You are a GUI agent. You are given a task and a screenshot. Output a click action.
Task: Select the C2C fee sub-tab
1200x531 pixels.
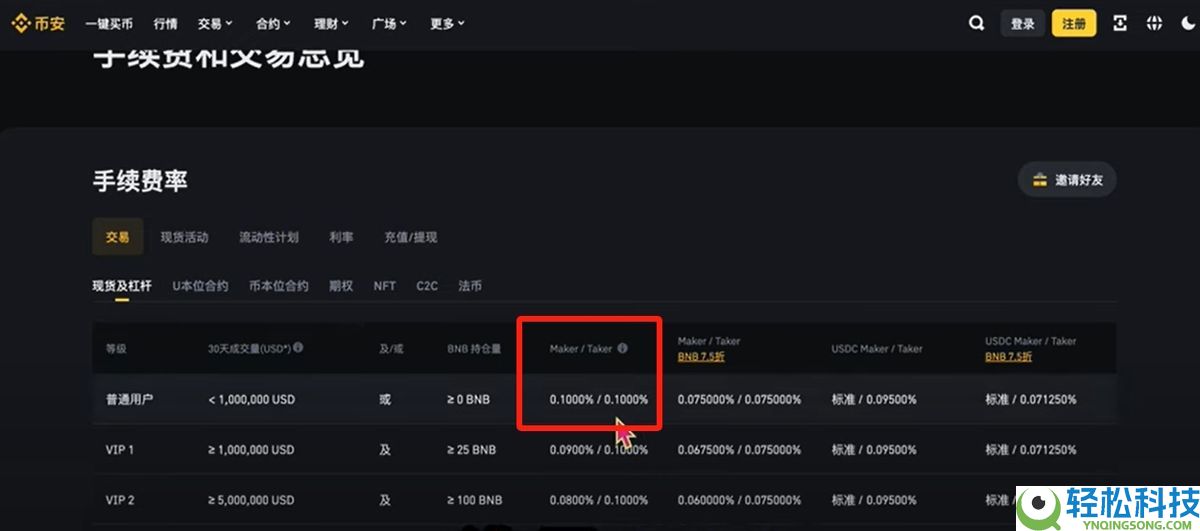(x=427, y=286)
